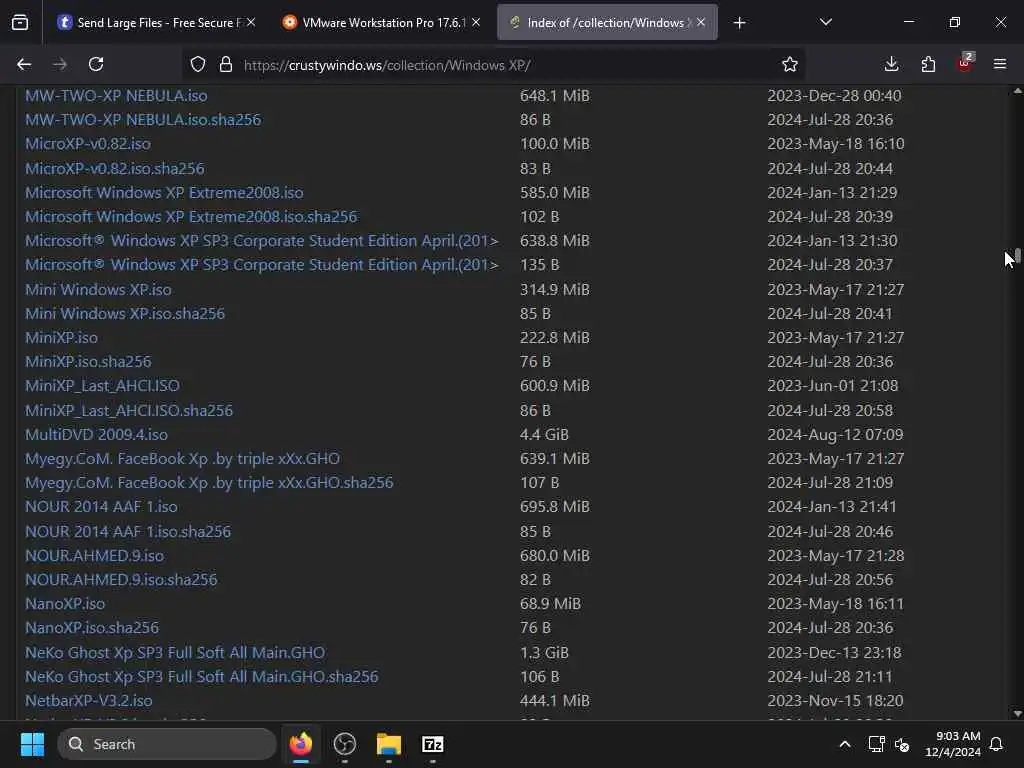Download MW-TWO-XP NEBULA.iso

click(116, 95)
